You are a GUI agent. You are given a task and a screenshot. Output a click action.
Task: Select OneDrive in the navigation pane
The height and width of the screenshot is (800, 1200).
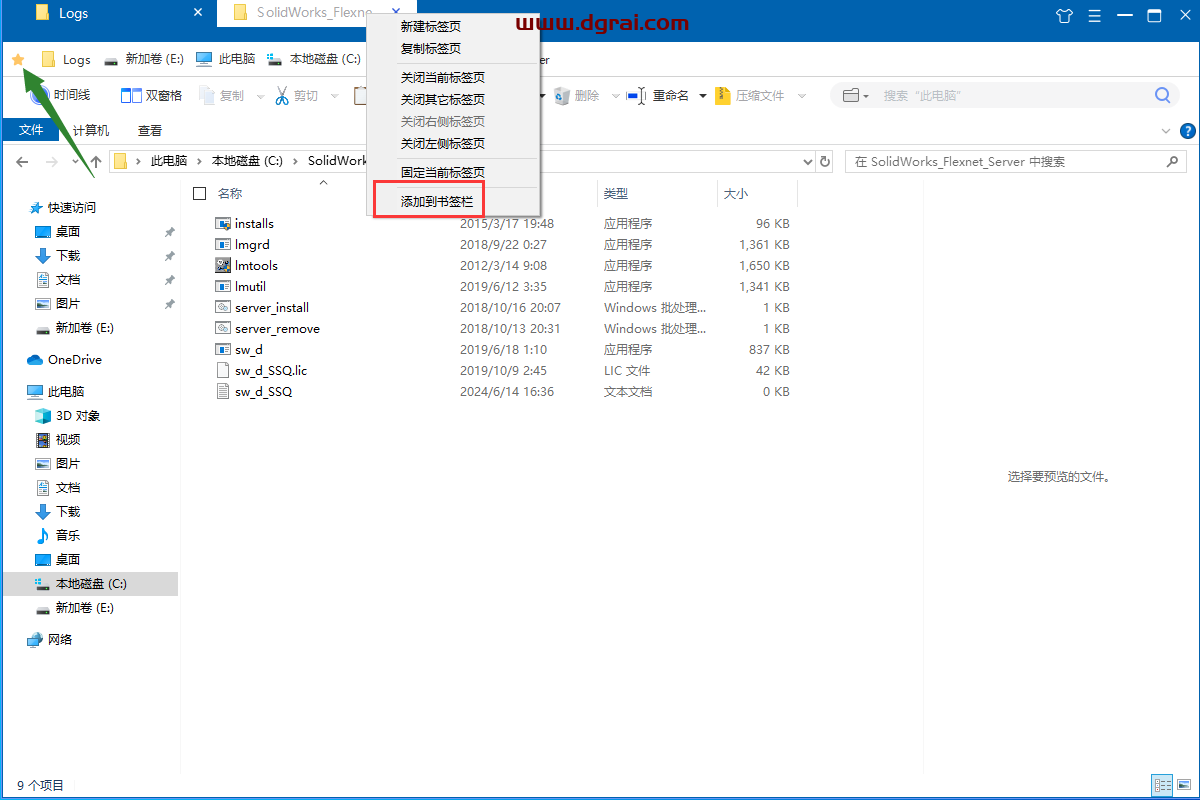click(64, 360)
